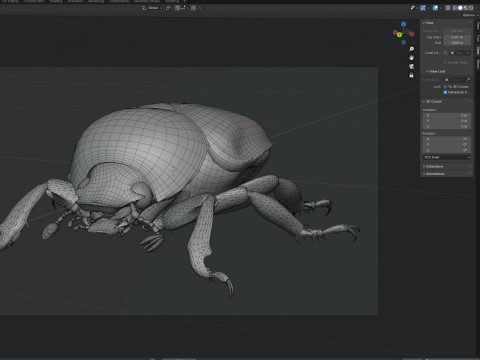Click the bright green Y axis gizmo handle
The height and width of the screenshot is (360, 480).
[399, 35]
